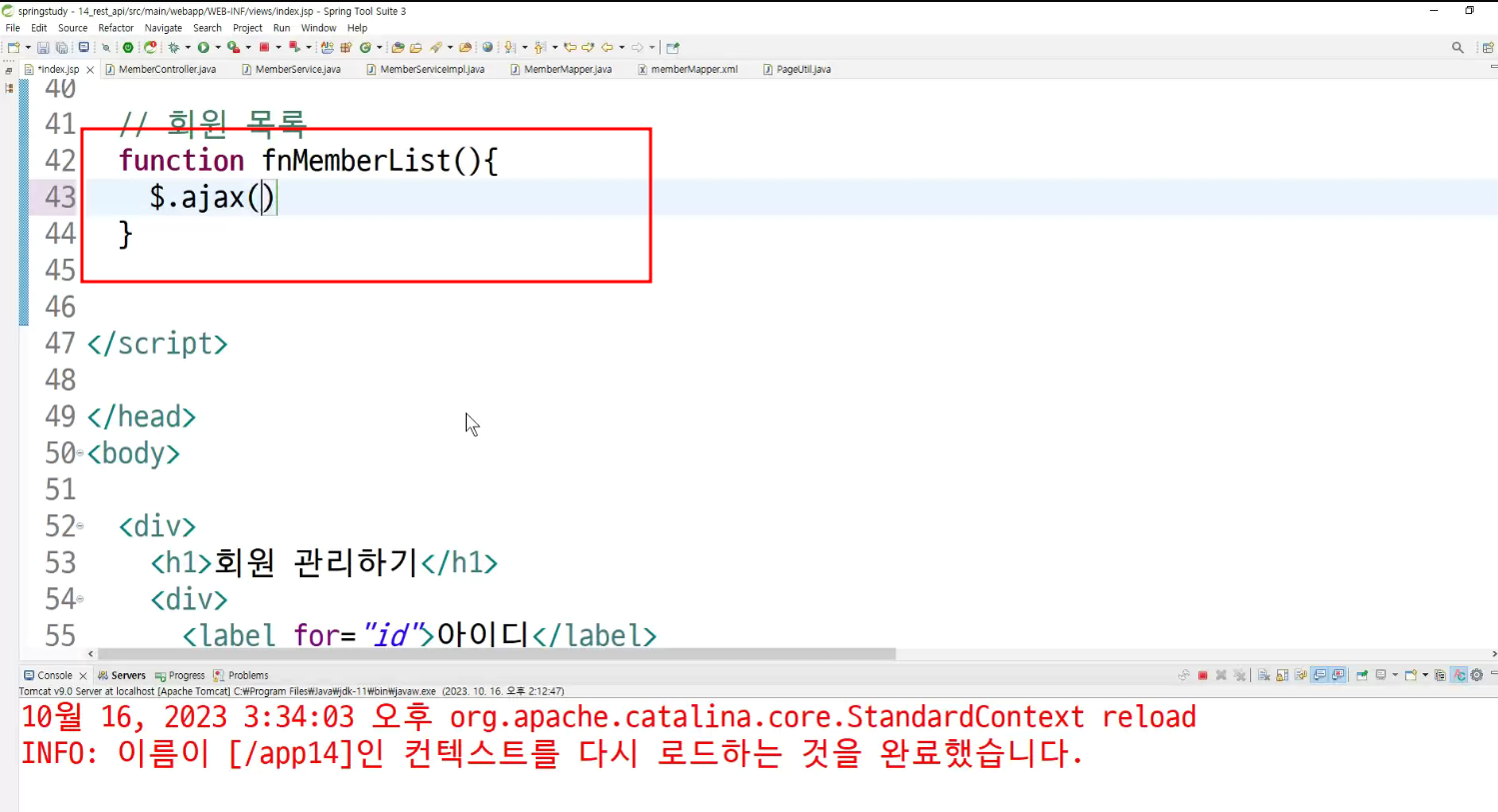Click the Clear Console icon
Image resolution: width=1498 pixels, height=812 pixels.
[1264, 675]
